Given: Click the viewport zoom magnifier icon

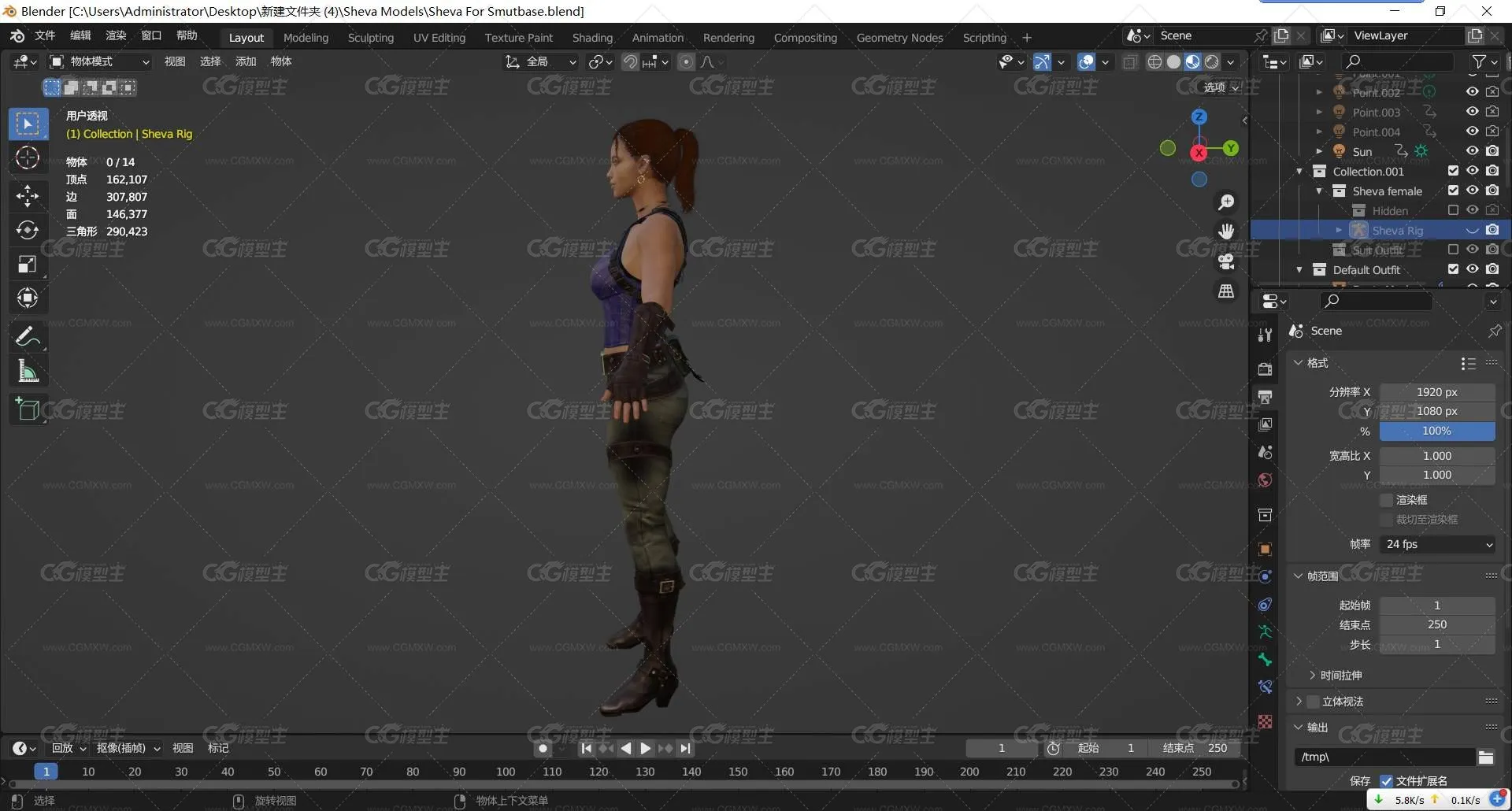Looking at the screenshot, I should pos(1226,202).
